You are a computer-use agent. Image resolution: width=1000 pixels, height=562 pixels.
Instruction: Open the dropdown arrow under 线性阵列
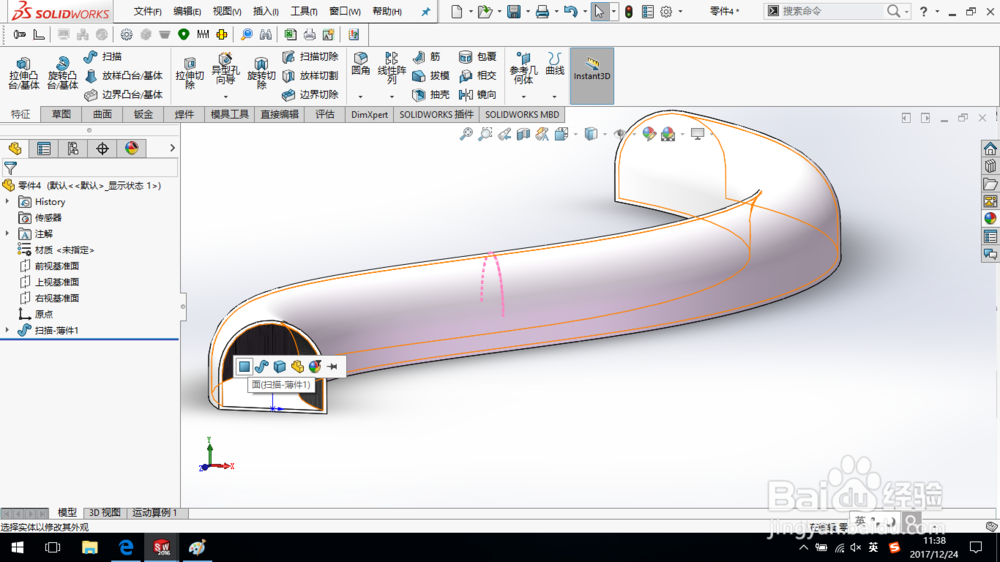pos(392,97)
